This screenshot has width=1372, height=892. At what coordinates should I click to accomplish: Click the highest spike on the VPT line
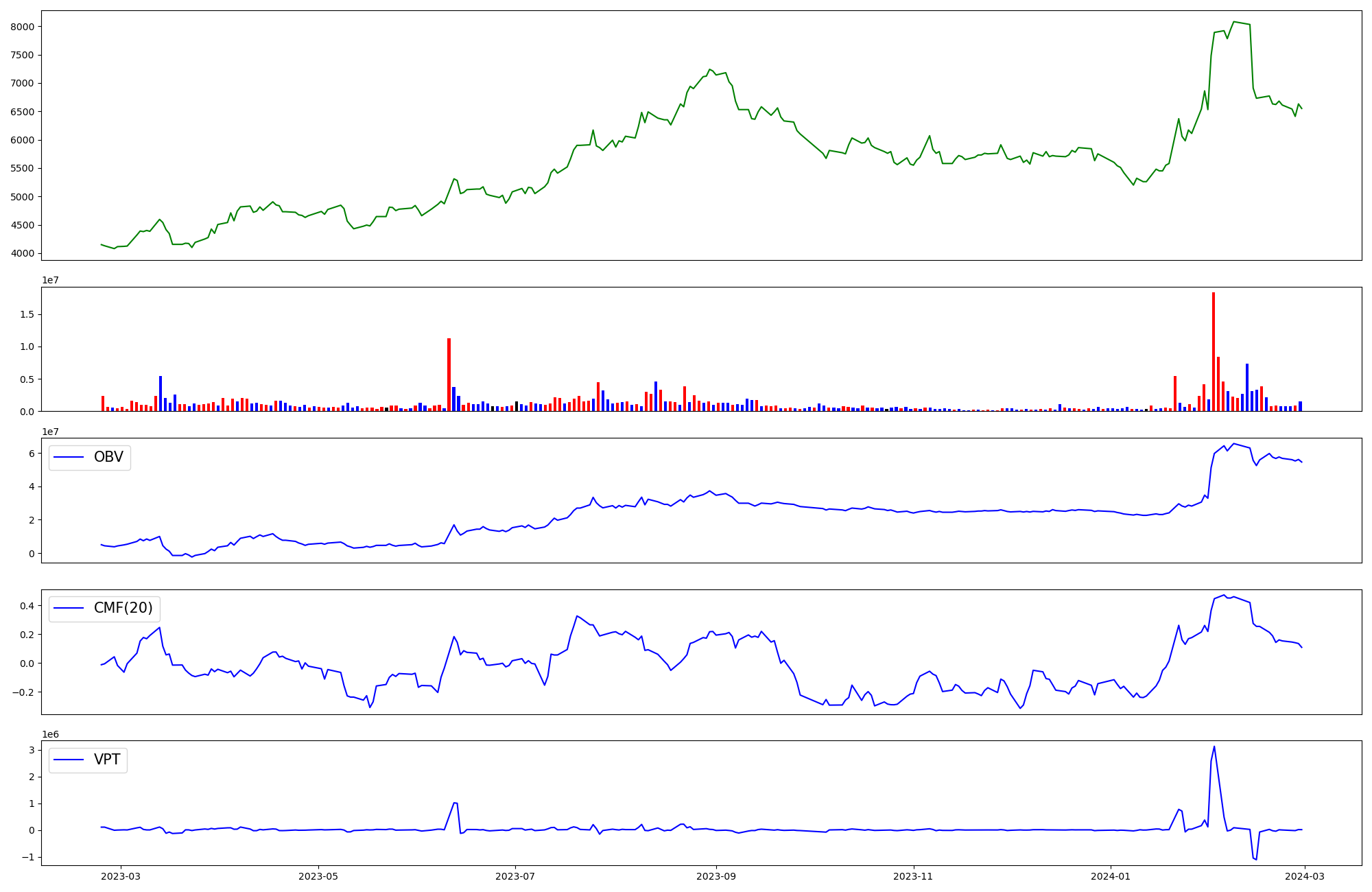[x=1214, y=747]
